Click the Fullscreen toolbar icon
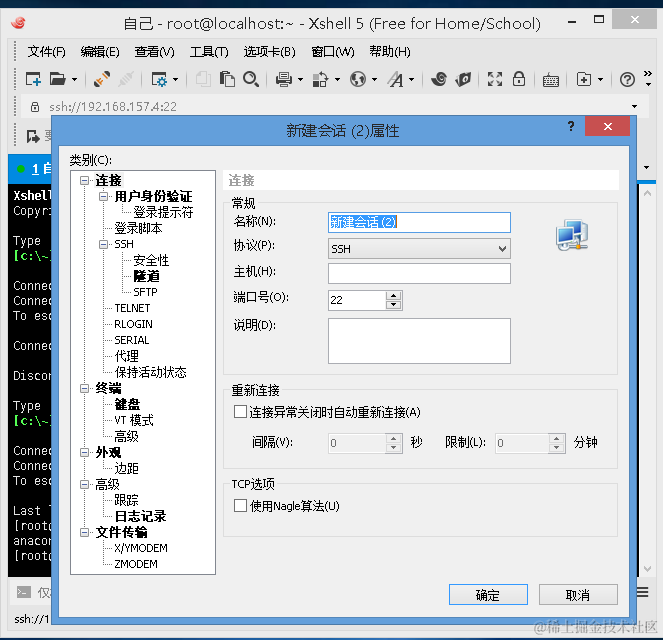 coord(495,79)
